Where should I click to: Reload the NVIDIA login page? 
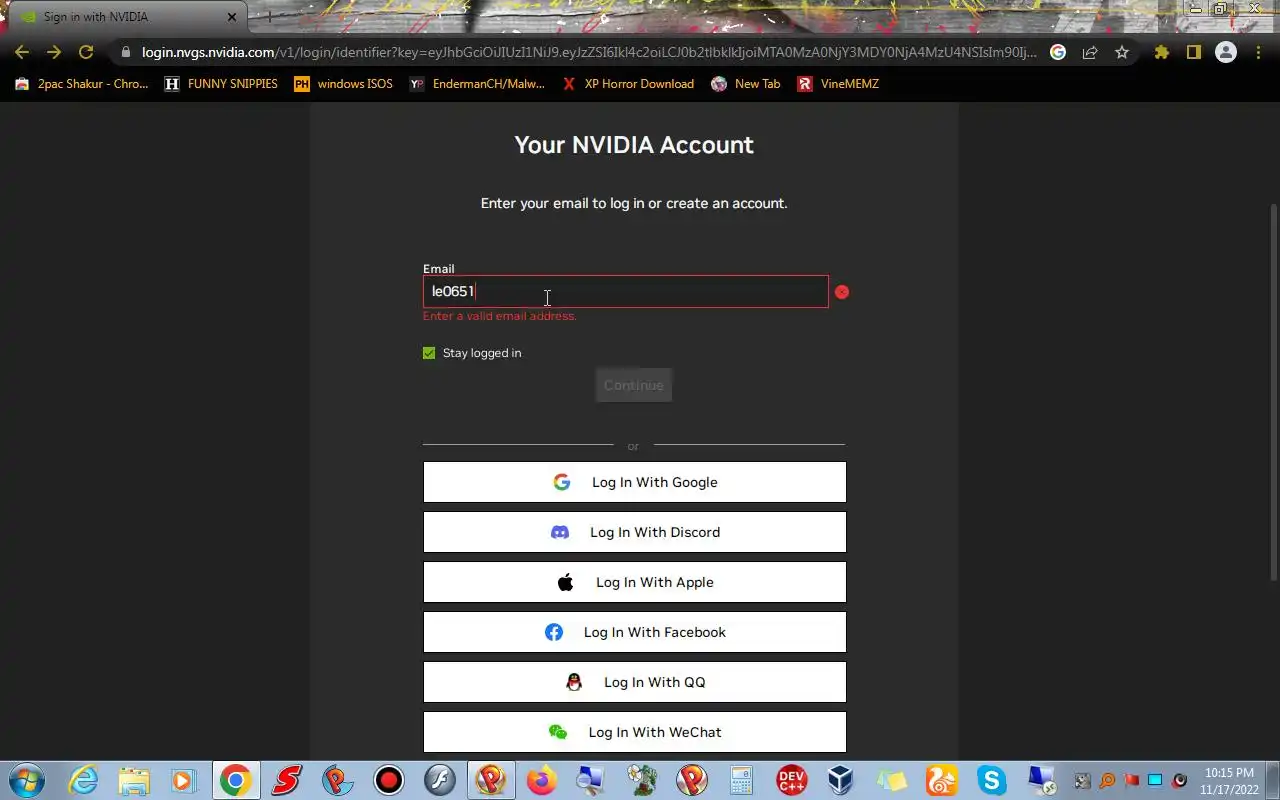pos(86,52)
